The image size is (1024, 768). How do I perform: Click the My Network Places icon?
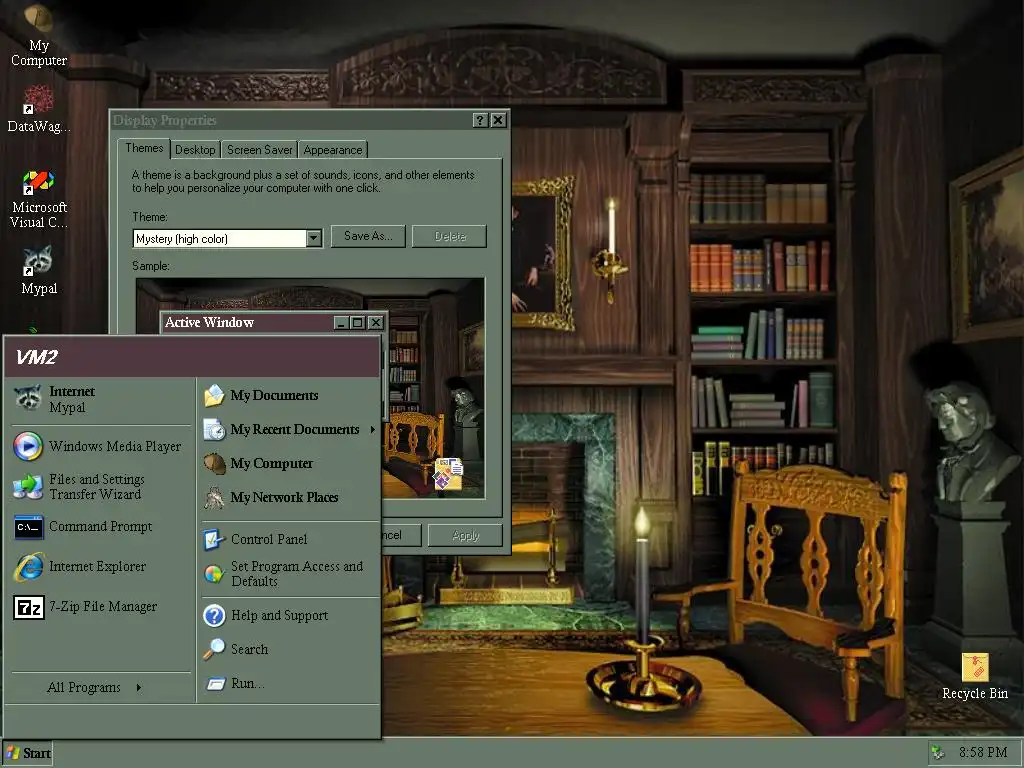tap(214, 498)
